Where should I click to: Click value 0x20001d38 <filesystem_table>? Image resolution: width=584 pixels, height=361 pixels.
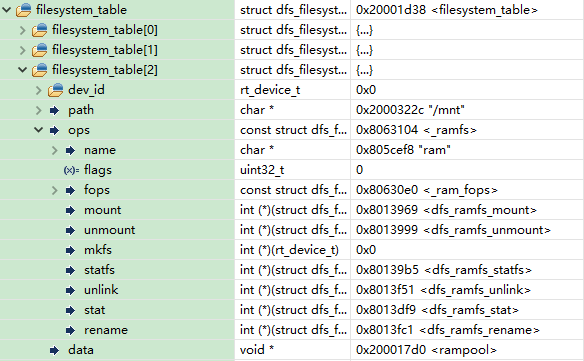point(447,10)
